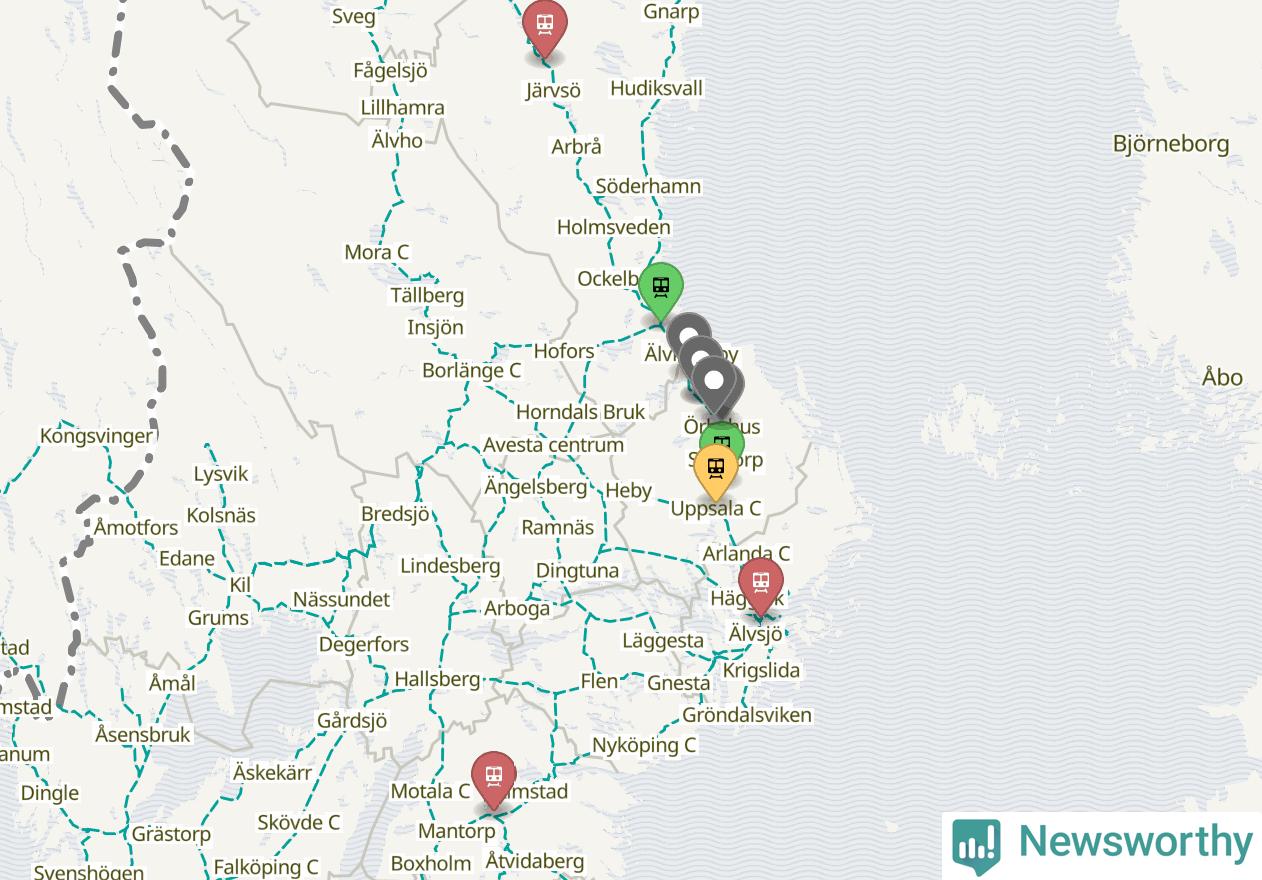Select the red train marker near Motala C

click(x=494, y=778)
